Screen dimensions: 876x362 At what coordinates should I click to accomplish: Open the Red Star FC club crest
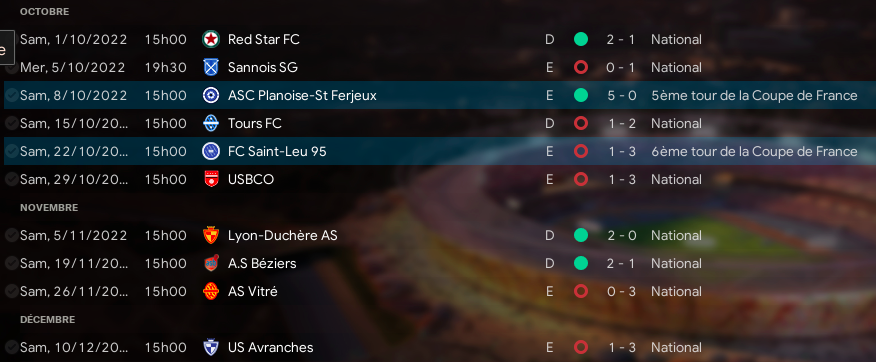coord(211,39)
